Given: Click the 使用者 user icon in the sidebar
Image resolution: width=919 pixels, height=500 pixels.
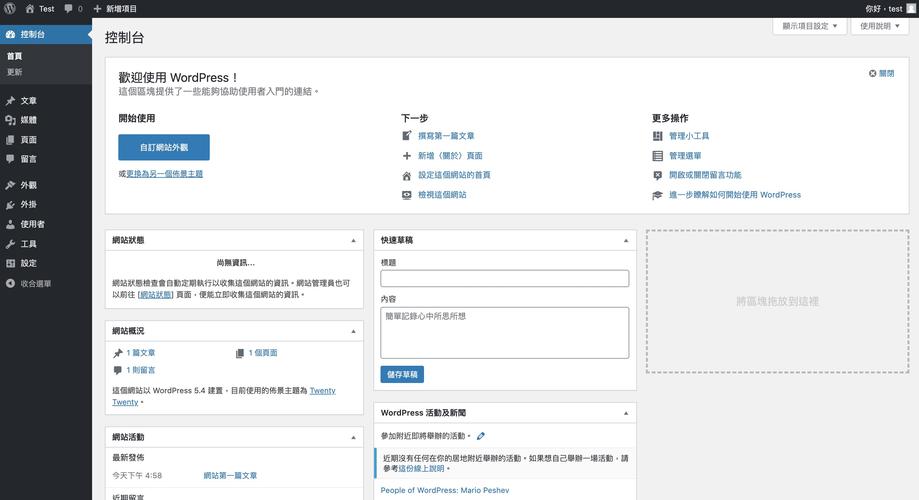Looking at the screenshot, I should click(x=11, y=224).
